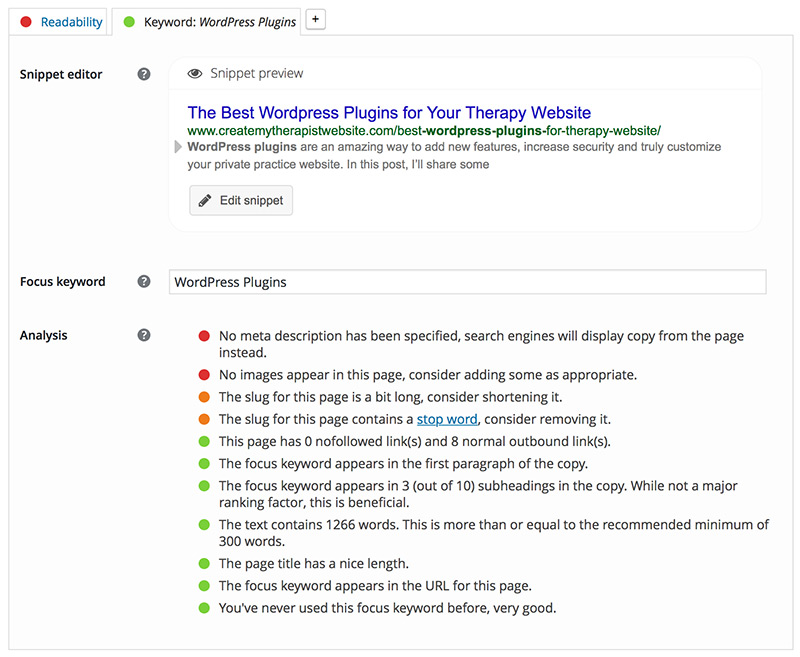800x657 pixels.
Task: Click the green bullet for 1266 words result
Action: [204, 524]
